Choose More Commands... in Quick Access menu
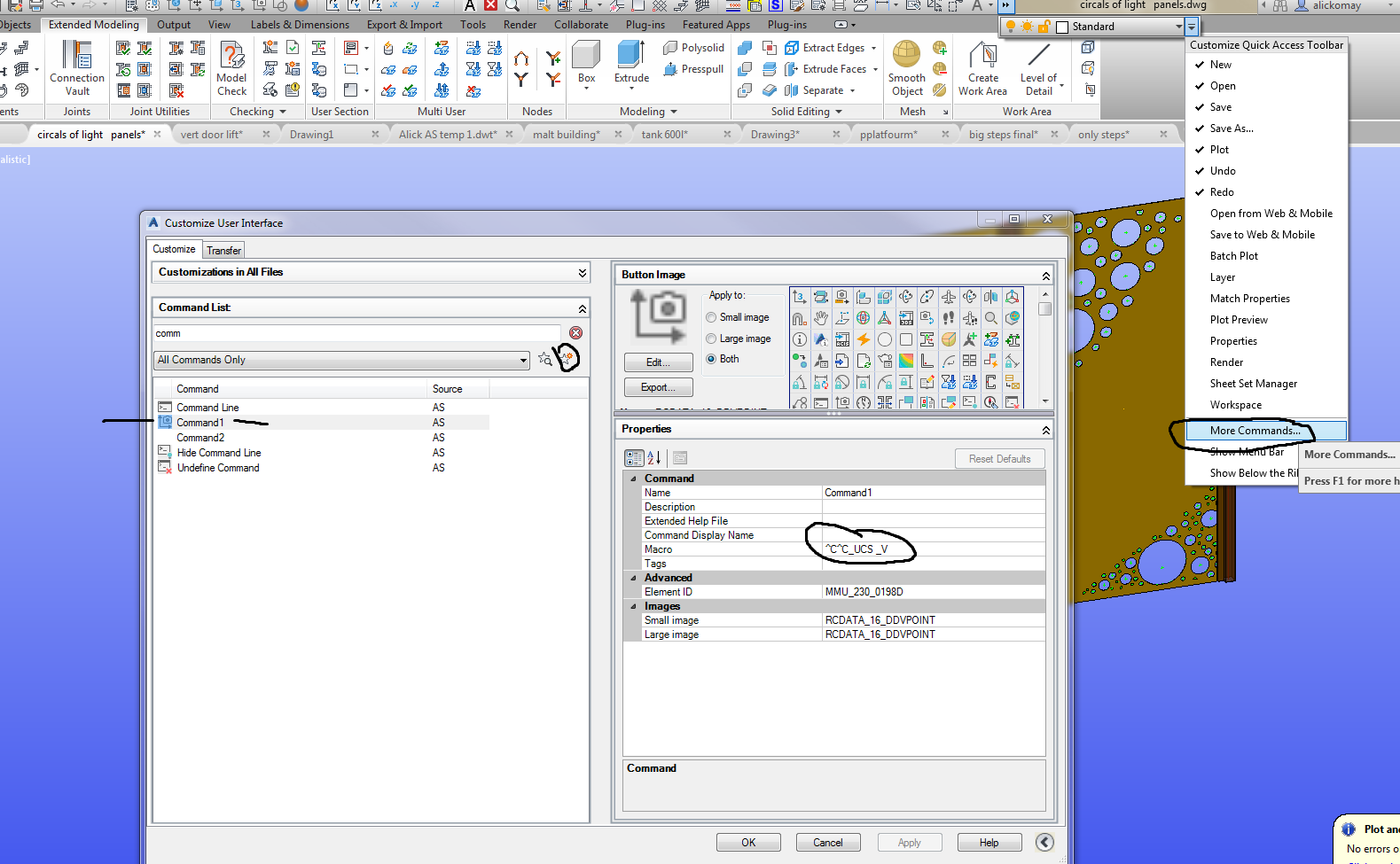Screen dimensions: 1400x864 (1266, 431)
